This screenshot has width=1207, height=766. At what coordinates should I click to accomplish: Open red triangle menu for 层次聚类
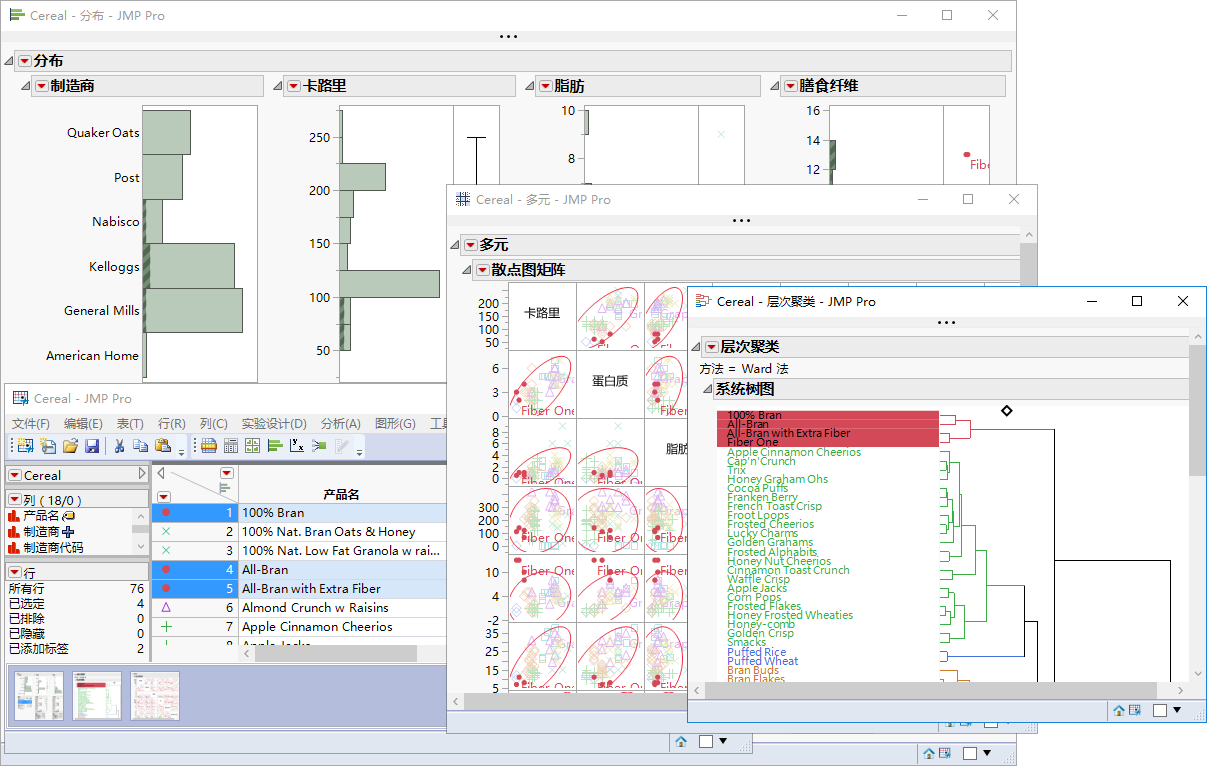[711, 347]
